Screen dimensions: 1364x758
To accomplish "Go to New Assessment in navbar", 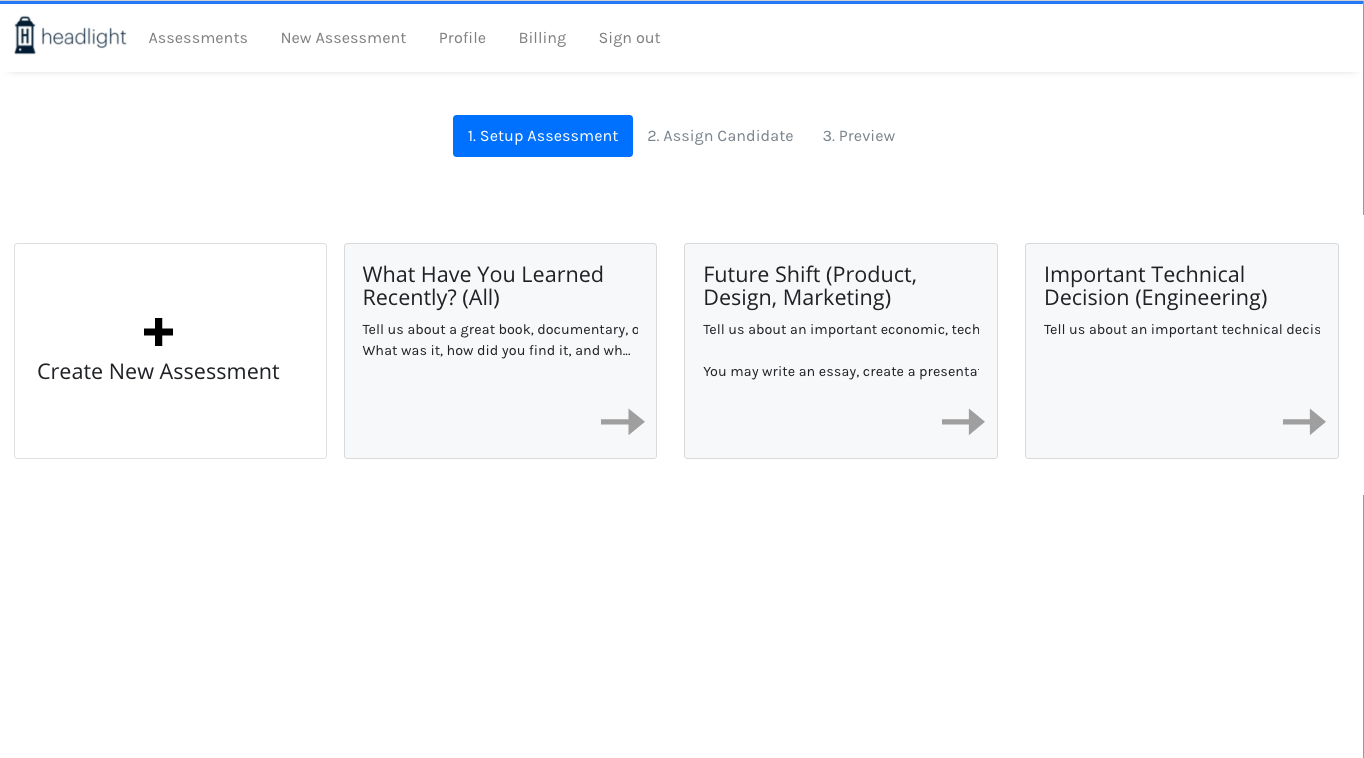I will (343, 38).
